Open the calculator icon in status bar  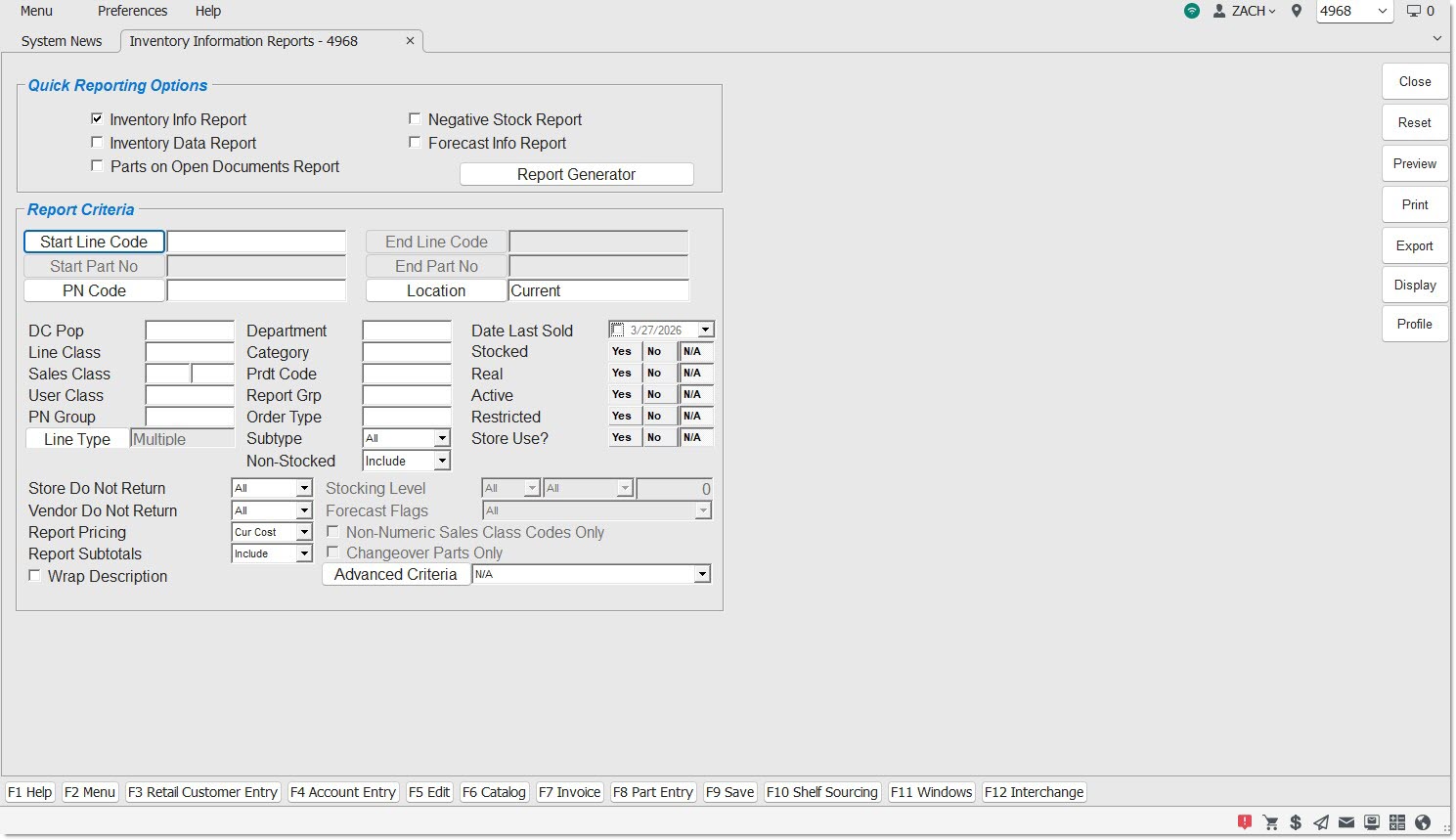(1397, 822)
